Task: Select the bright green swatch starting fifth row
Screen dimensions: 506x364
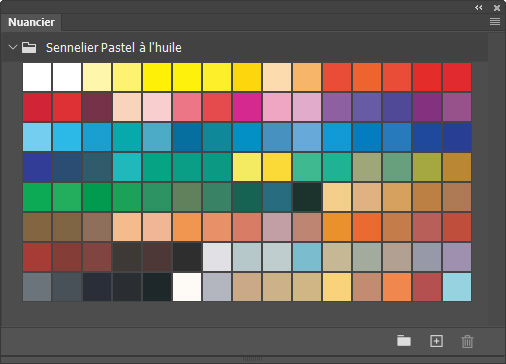Action: (x=37, y=197)
